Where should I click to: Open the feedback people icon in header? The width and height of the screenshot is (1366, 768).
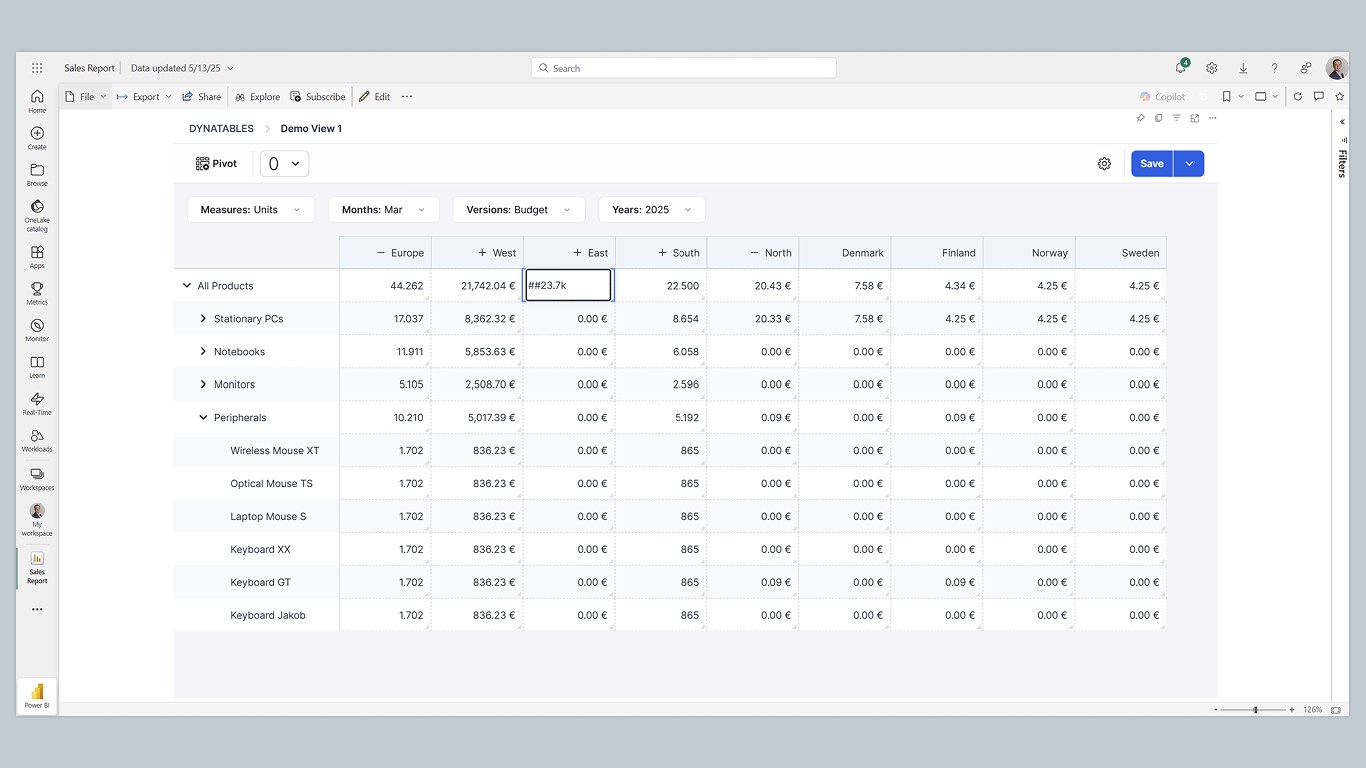tap(1305, 68)
